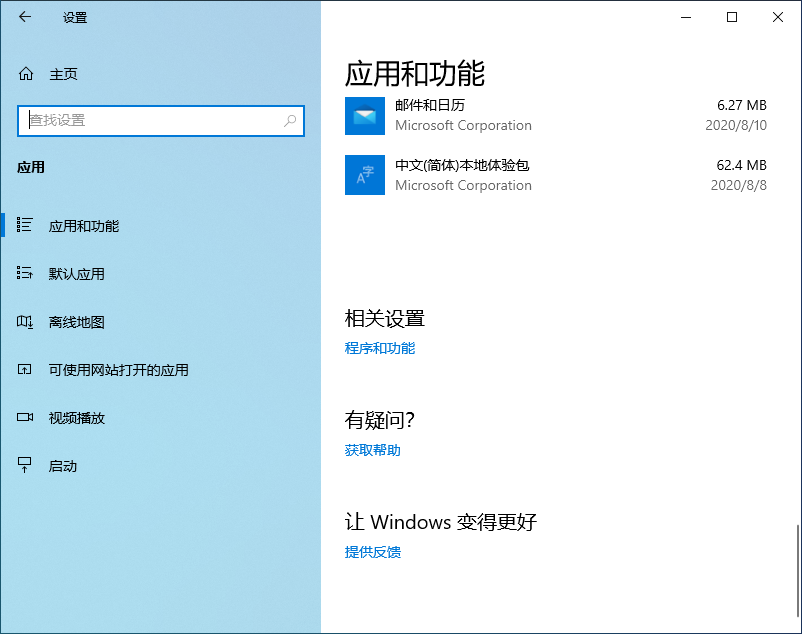Close the Settings window
802x634 pixels.
tap(777, 17)
